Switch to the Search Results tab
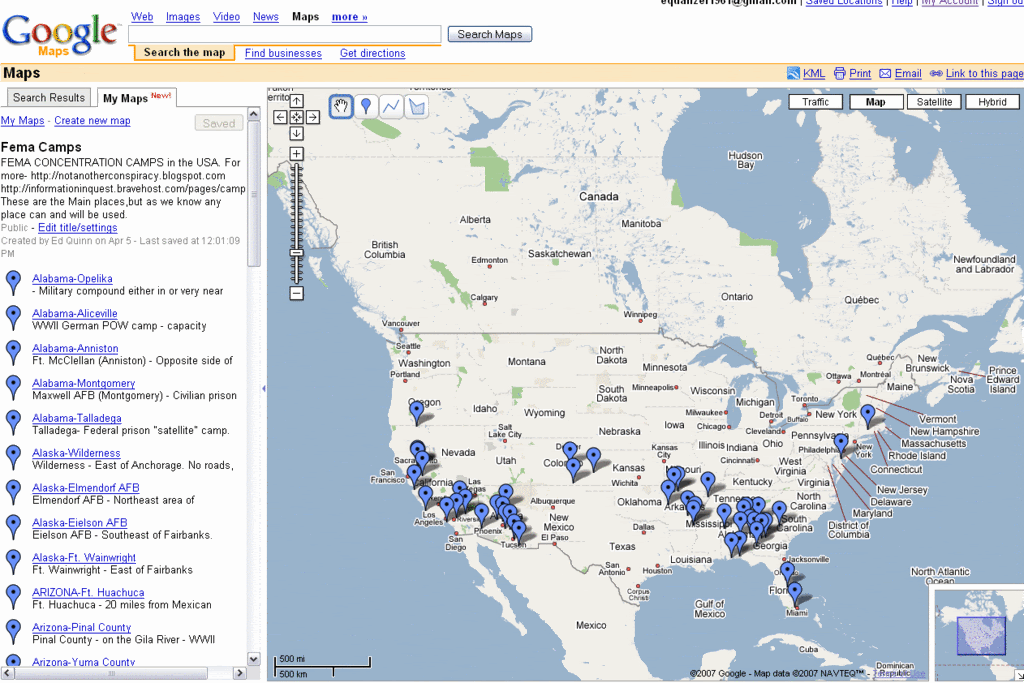Screen dimensions: 1024x683 (49, 97)
